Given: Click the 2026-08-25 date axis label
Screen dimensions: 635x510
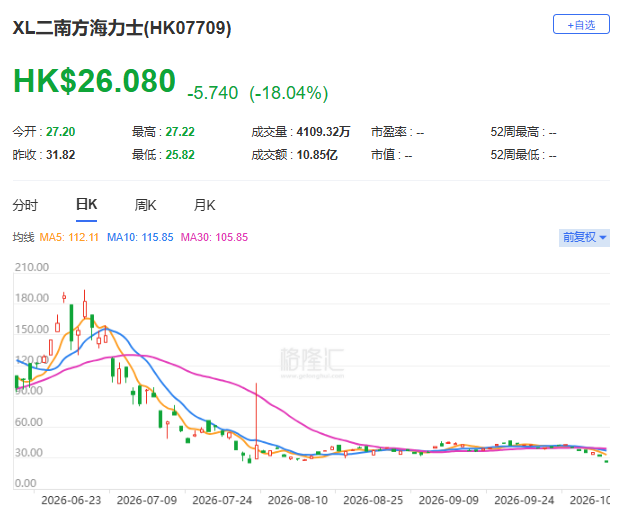Looking at the screenshot, I should pyautogui.click(x=373, y=500).
